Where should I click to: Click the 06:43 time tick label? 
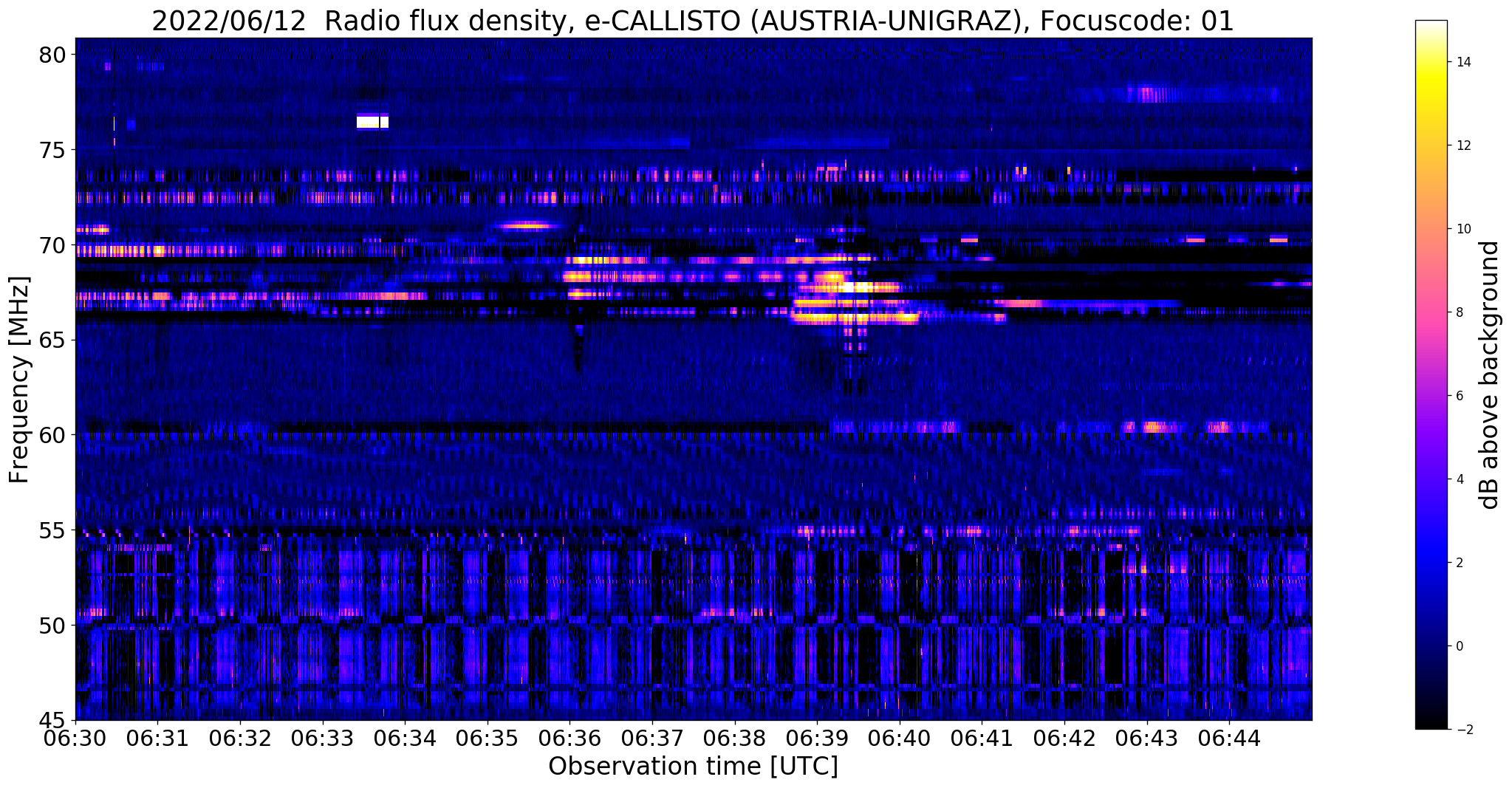(x=1146, y=737)
